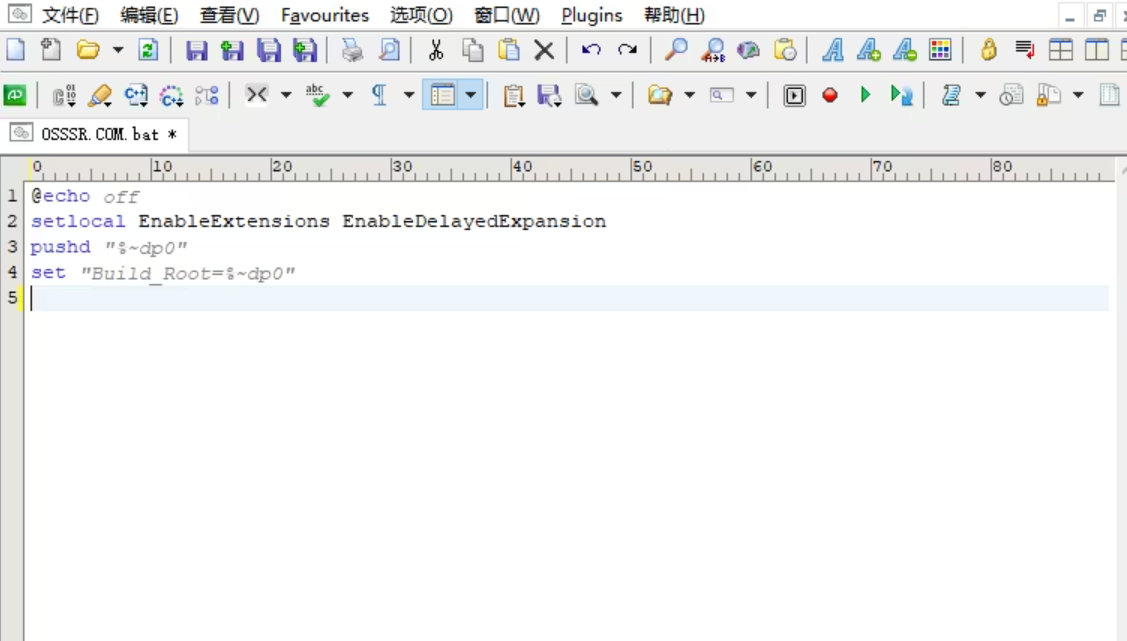The width and height of the screenshot is (1127, 641).
Task: Open the pilcrow dropdown arrow
Action: 409,95
